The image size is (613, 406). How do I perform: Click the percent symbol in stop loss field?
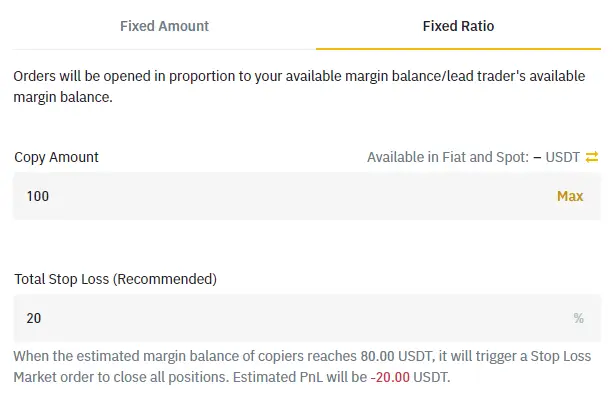[x=578, y=318]
